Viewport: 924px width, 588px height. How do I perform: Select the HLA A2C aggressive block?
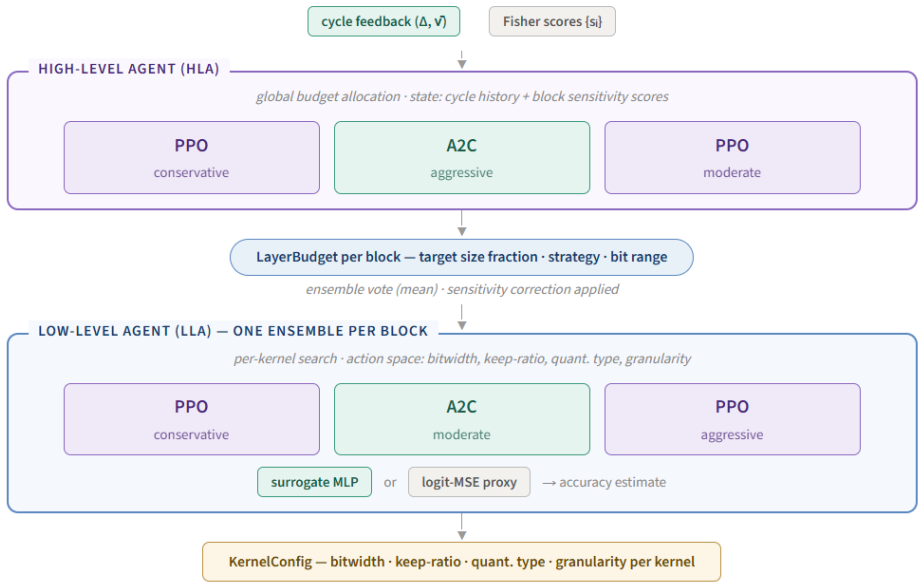462,158
